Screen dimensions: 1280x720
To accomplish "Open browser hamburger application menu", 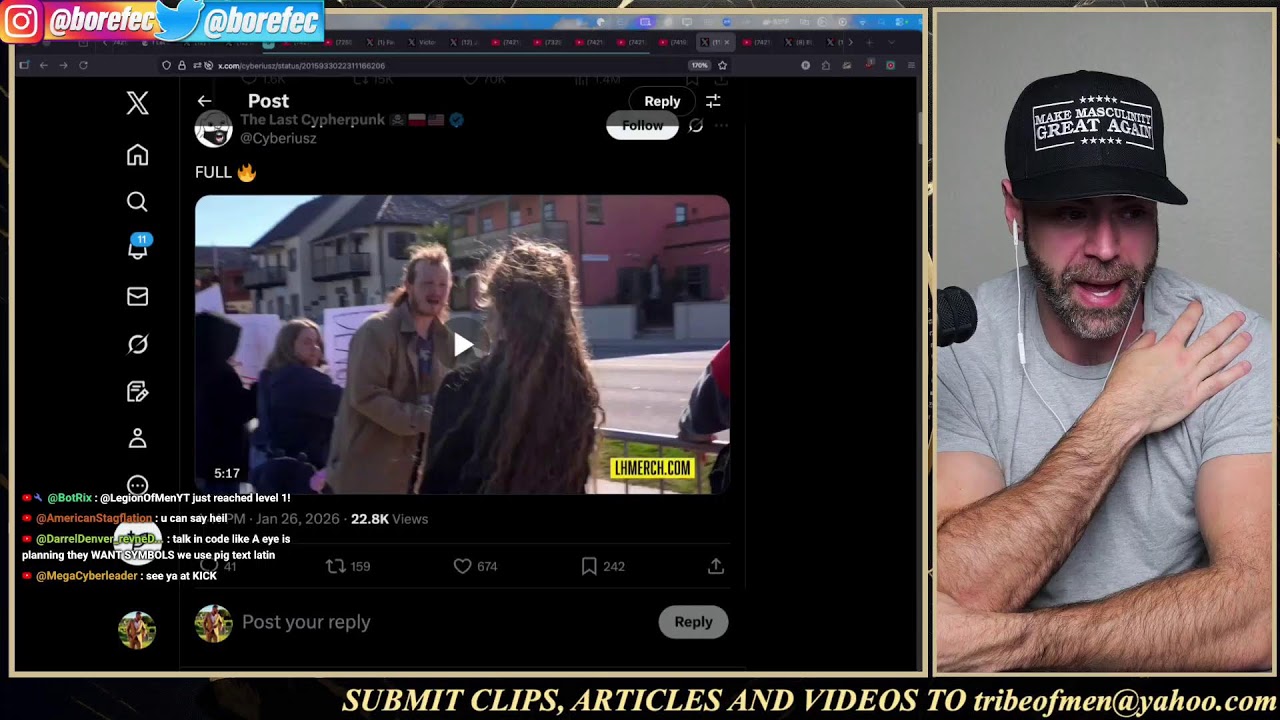I will click(910, 65).
